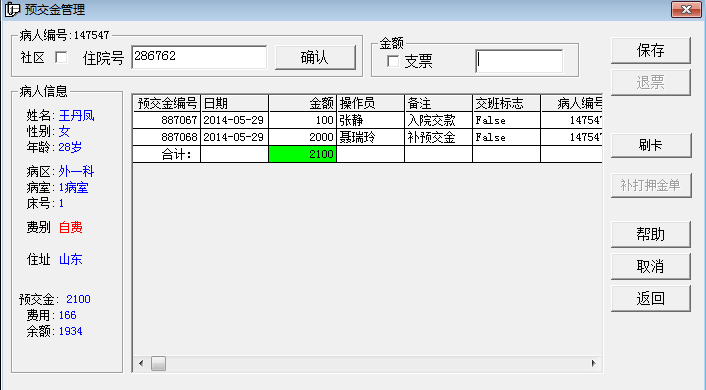706x390 pixels.
Task: Click the 费用 value 166
Action: 68,315
